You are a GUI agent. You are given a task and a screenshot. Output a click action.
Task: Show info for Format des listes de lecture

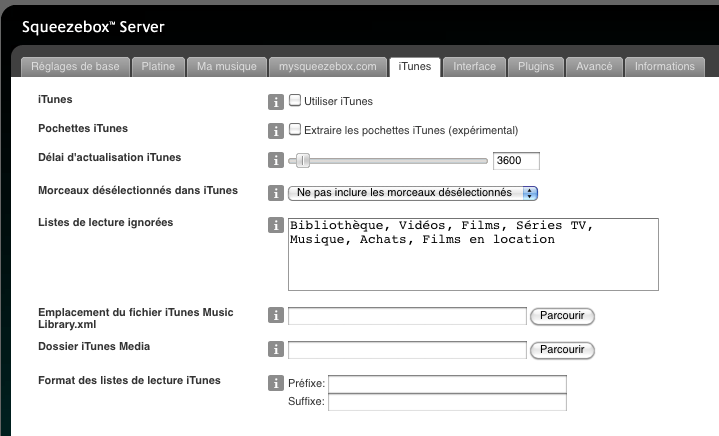pyautogui.click(x=276, y=383)
